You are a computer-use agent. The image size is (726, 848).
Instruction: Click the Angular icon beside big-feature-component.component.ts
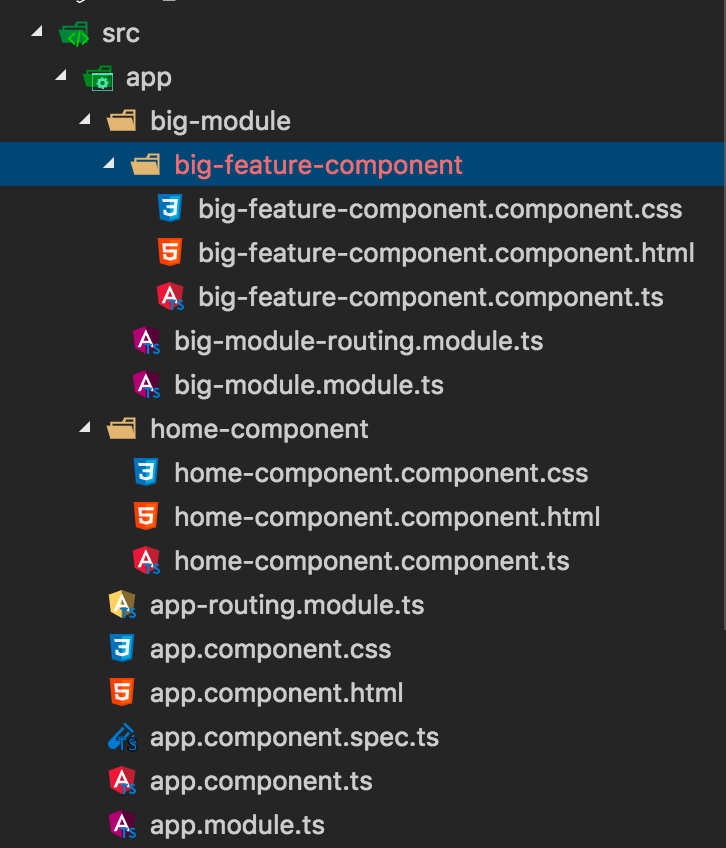[171, 297]
